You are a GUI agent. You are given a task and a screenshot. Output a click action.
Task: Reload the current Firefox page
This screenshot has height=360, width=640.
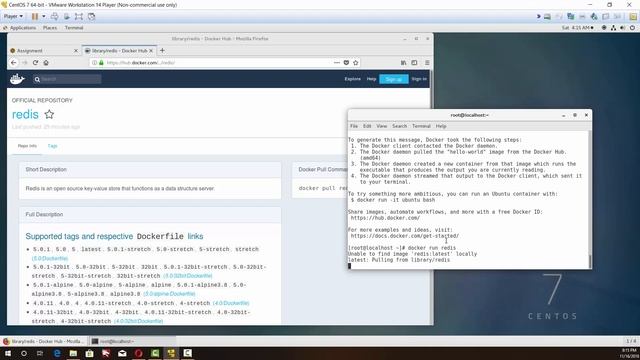(x=35, y=62)
